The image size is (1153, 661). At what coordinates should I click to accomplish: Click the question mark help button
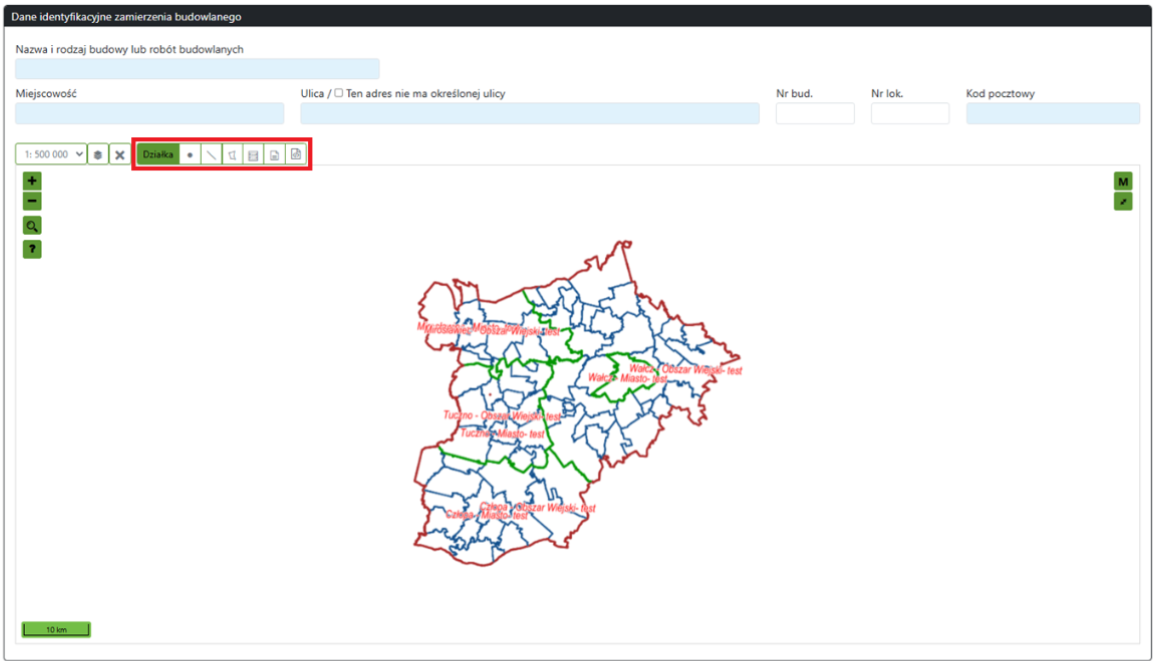pyautogui.click(x=31, y=248)
